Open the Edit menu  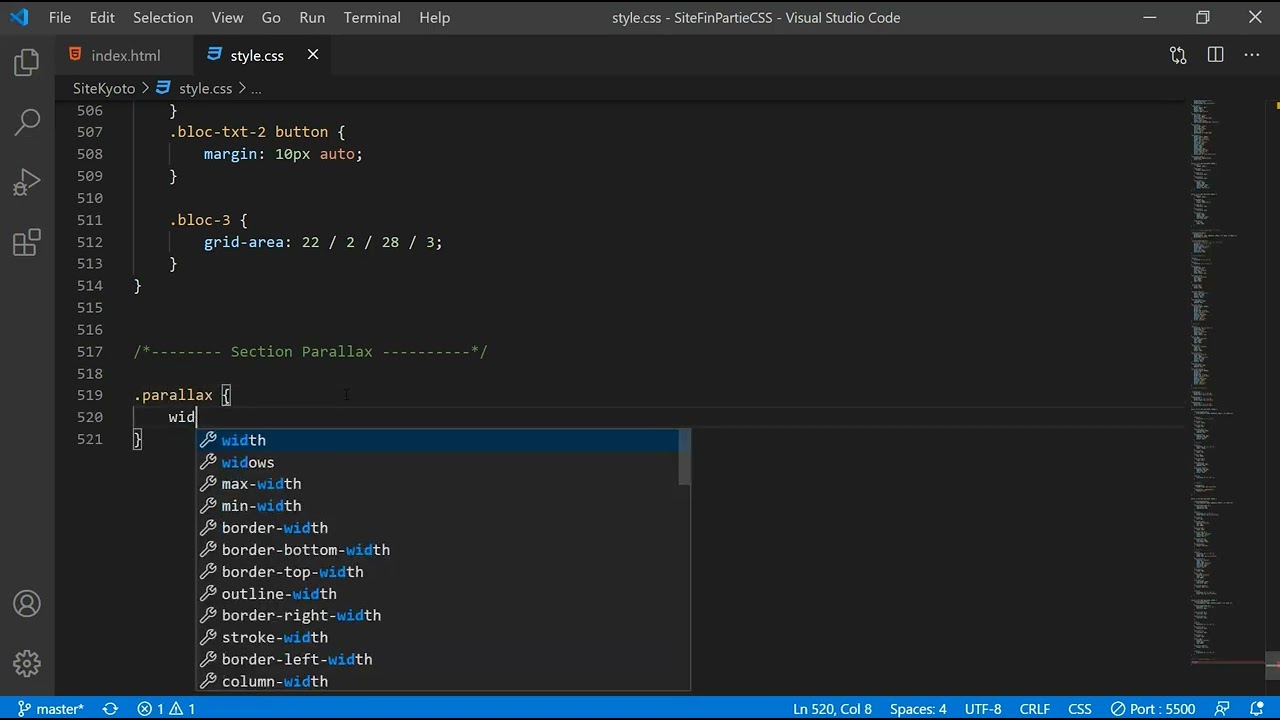tap(101, 17)
